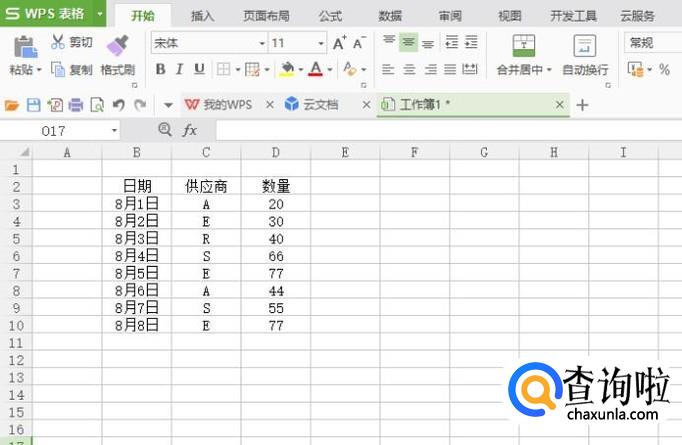This screenshot has height=445, width=682.
Task: Open the Formulas (公式) tab
Action: click(330, 16)
